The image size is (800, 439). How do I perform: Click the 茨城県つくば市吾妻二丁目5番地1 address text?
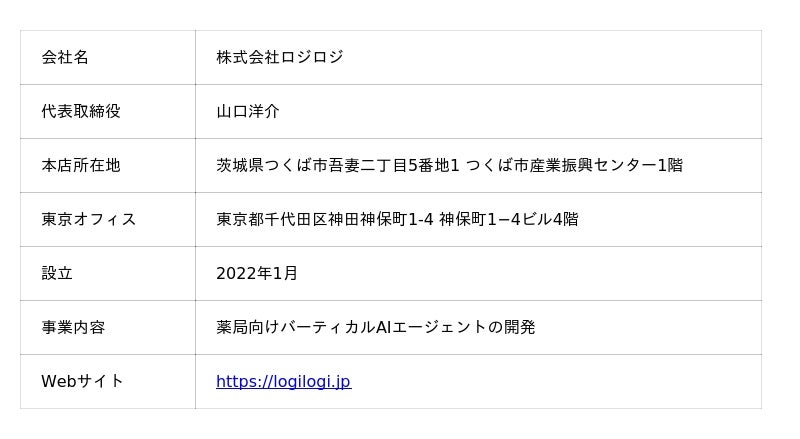337,165
